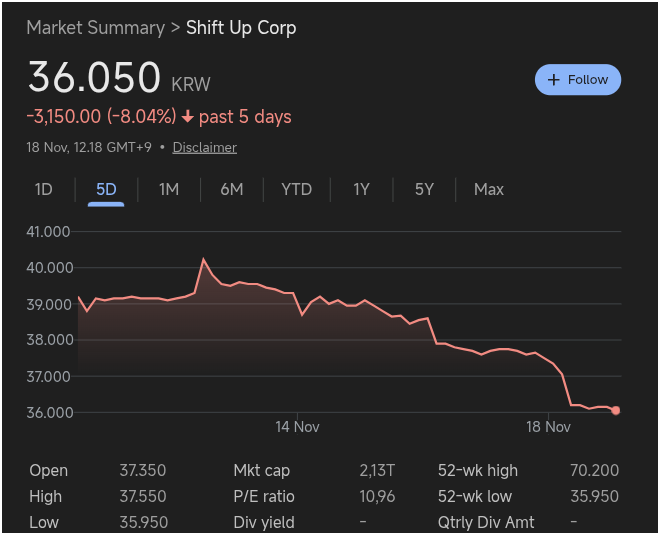
Task: Select the 1D time range tab
Action: pos(44,189)
